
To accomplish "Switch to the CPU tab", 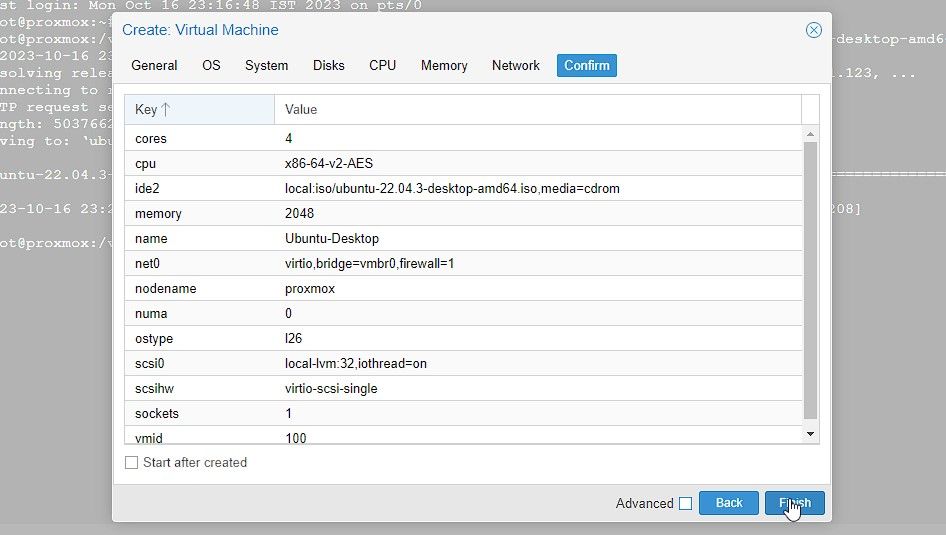I will (x=382, y=66).
